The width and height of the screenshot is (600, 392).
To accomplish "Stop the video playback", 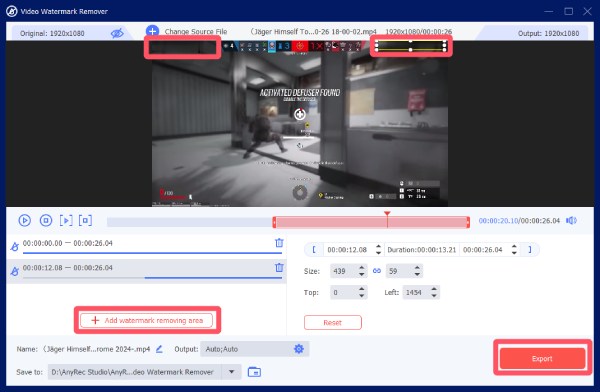I will (x=46, y=220).
